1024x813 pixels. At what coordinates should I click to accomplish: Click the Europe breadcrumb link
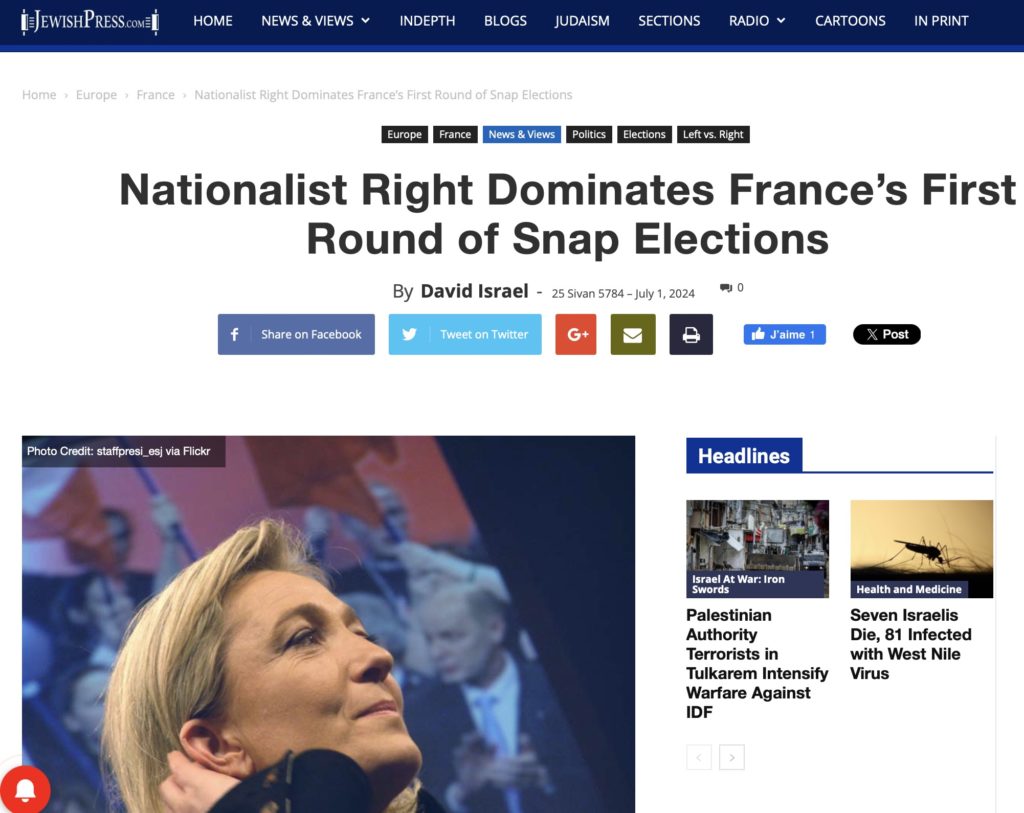pos(96,95)
